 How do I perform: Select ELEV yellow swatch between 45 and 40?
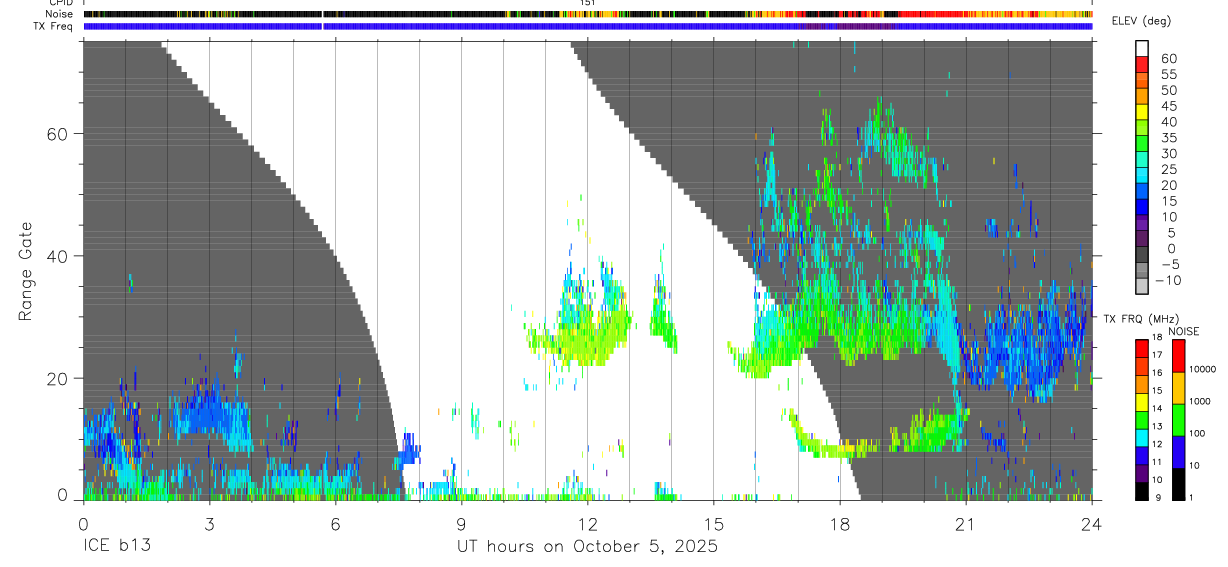pos(1142,111)
